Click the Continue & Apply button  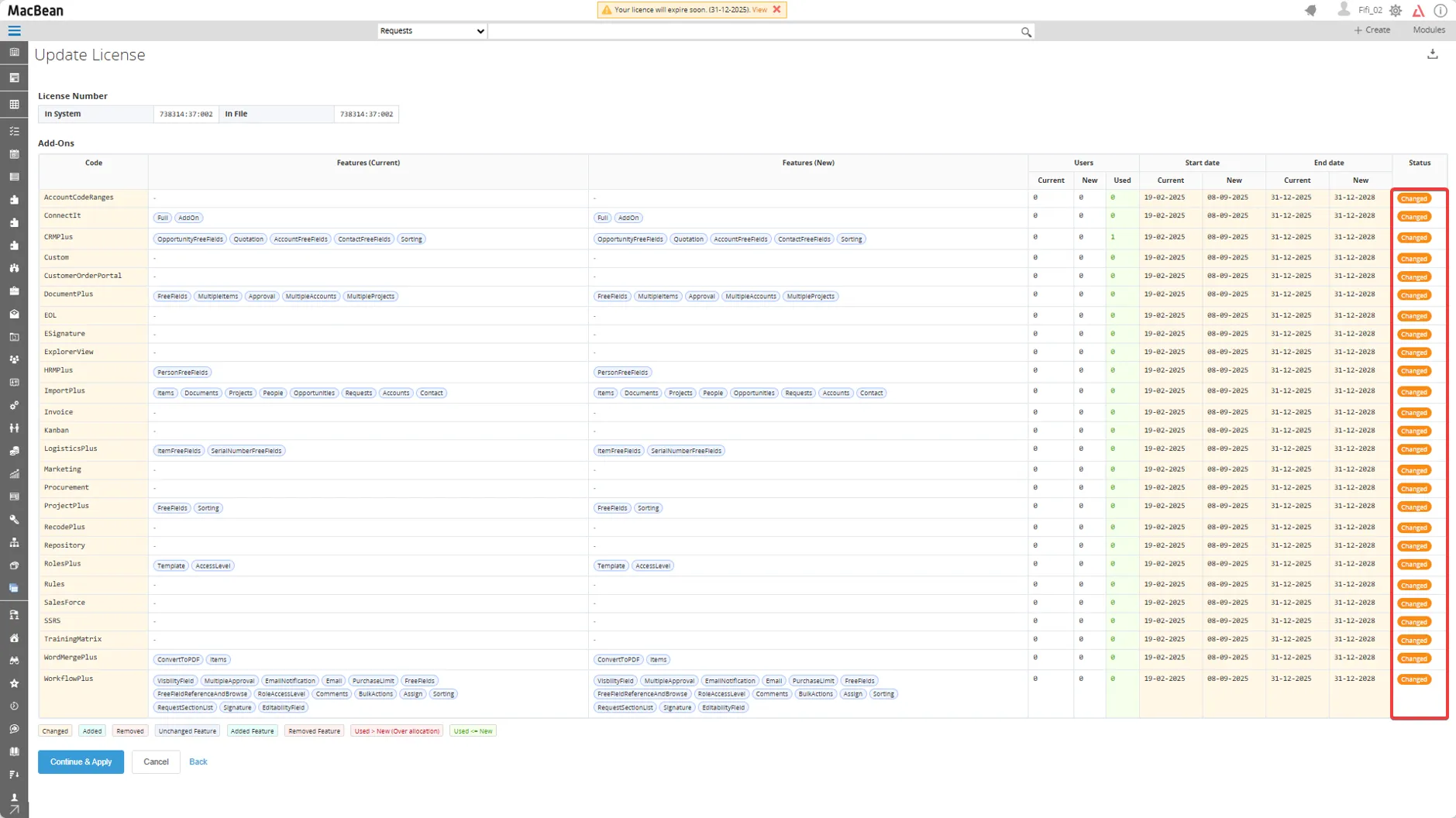[81, 761]
